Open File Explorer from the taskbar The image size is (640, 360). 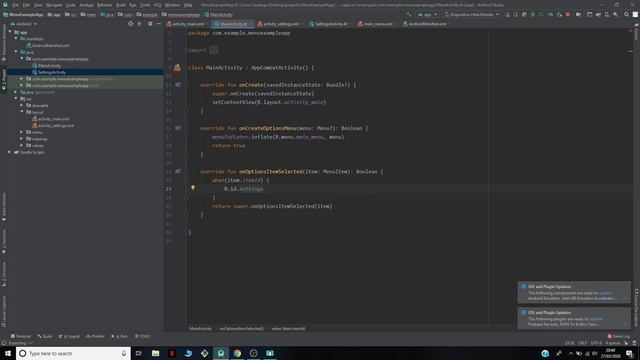pos(156,353)
